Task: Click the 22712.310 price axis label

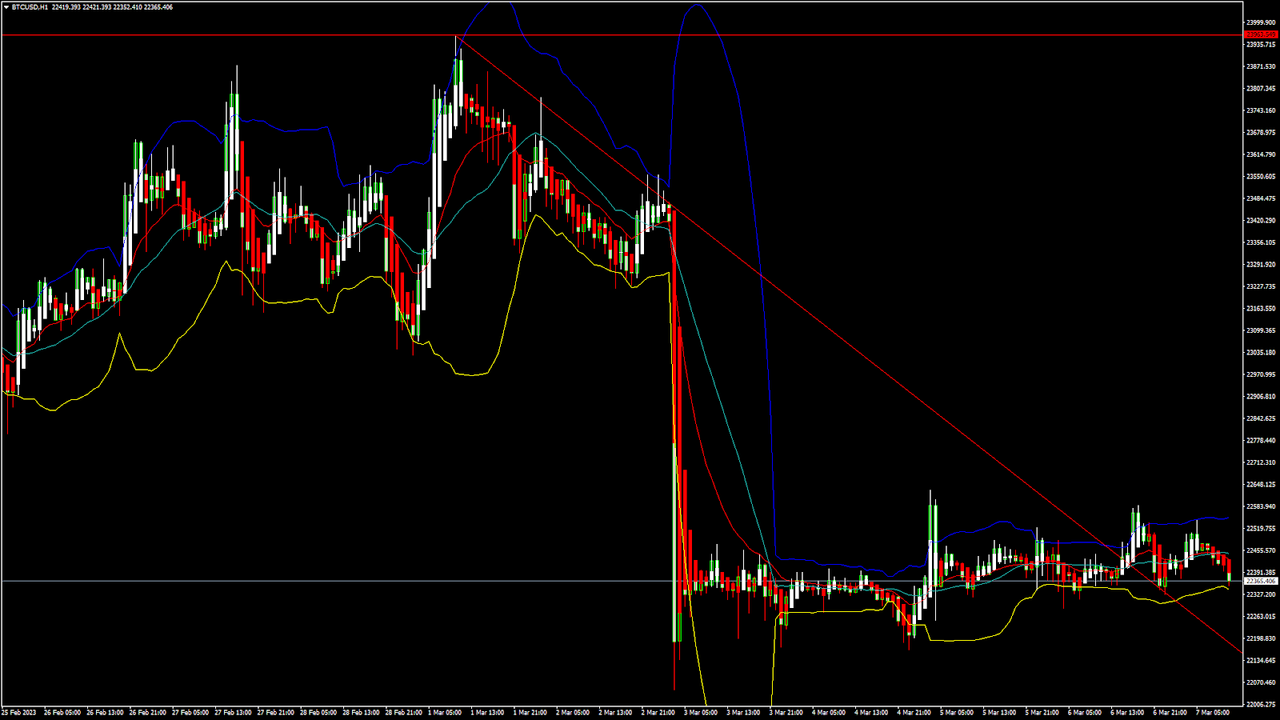Action: pos(1260,462)
